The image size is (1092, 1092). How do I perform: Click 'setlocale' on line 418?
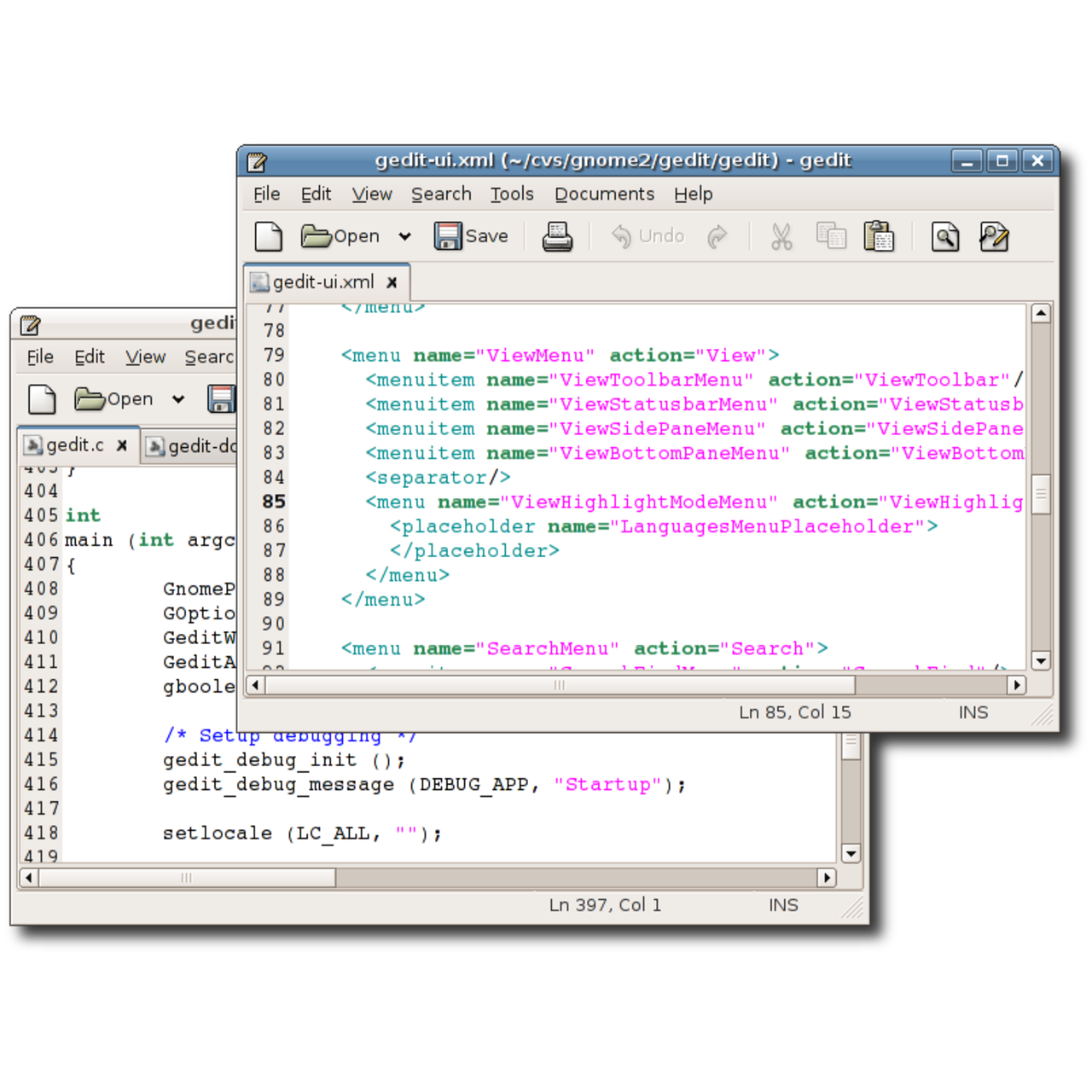218,834
